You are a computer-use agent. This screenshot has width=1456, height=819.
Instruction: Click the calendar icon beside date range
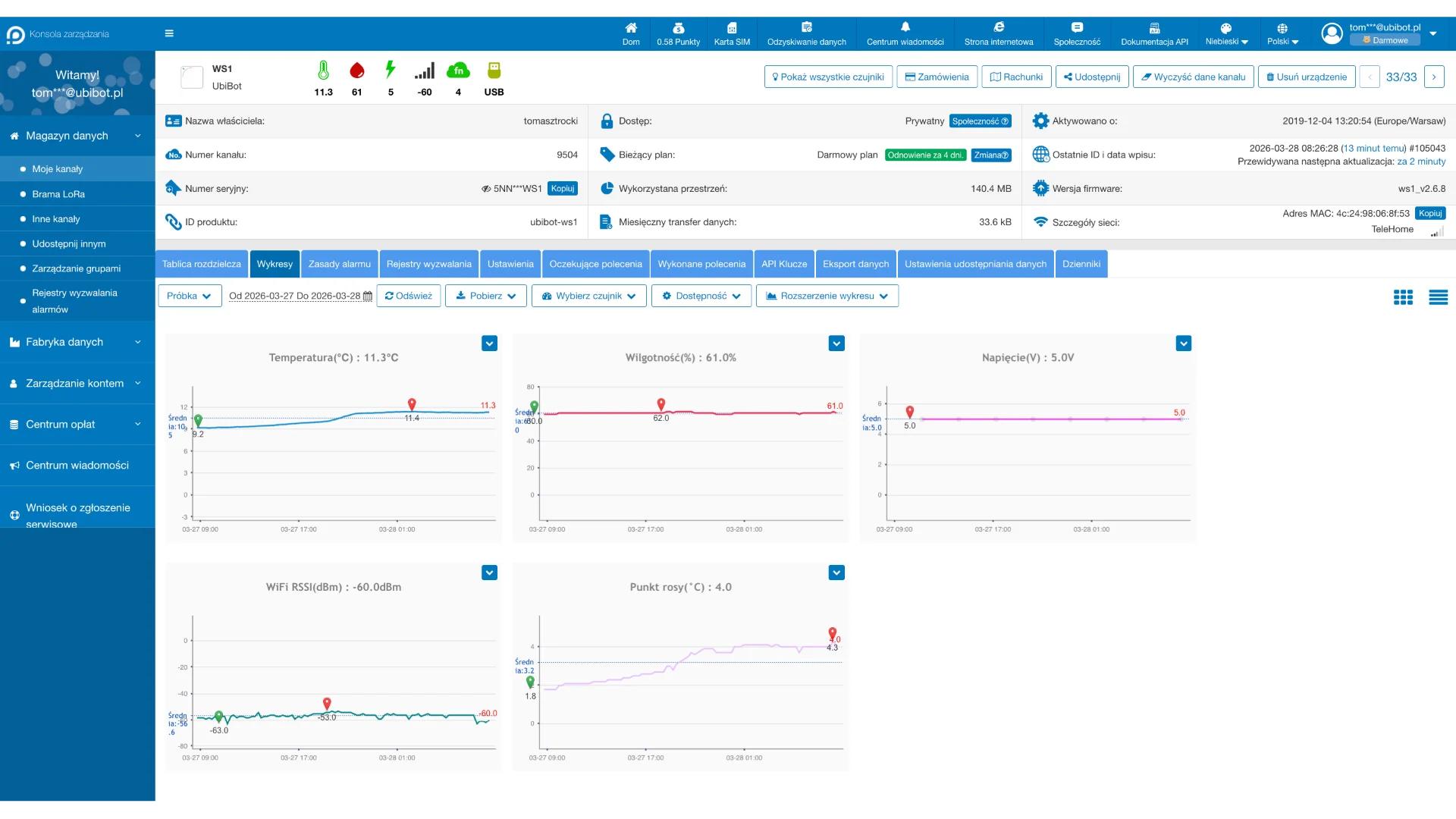tap(368, 297)
